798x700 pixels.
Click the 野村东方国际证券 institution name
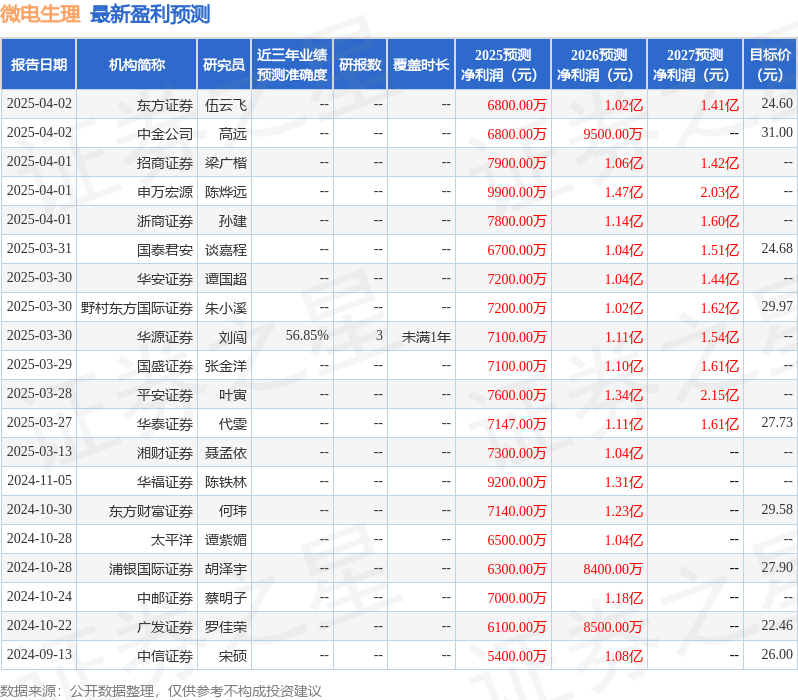[137, 307]
